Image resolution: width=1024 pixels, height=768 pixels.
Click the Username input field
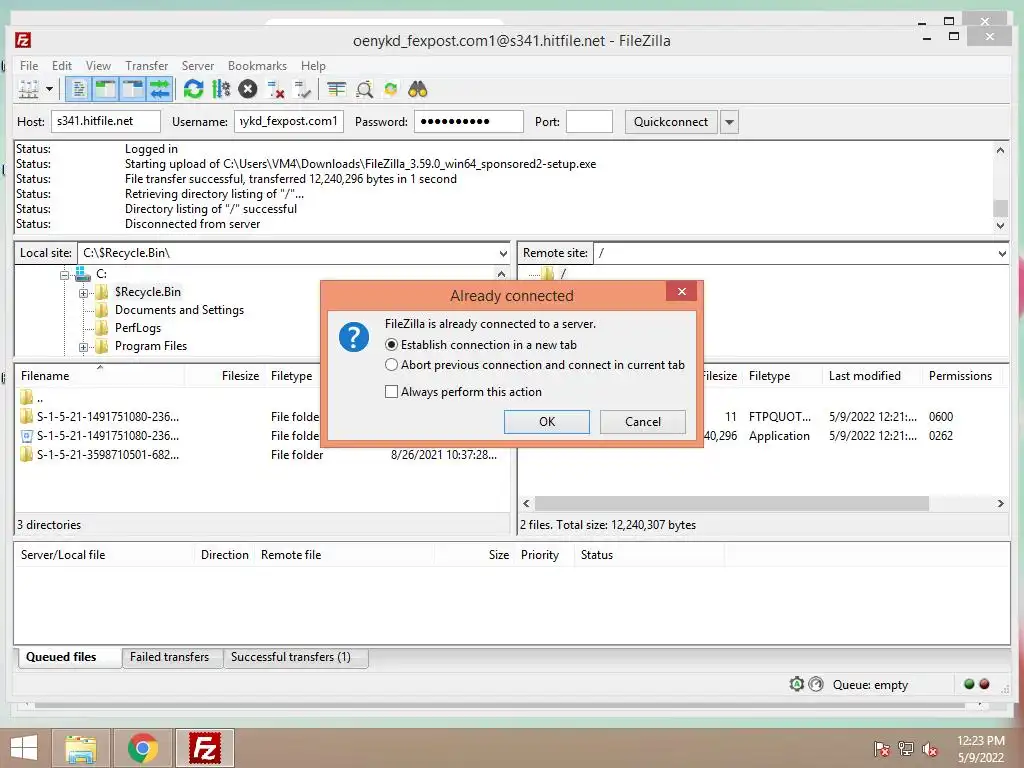[x=289, y=121]
